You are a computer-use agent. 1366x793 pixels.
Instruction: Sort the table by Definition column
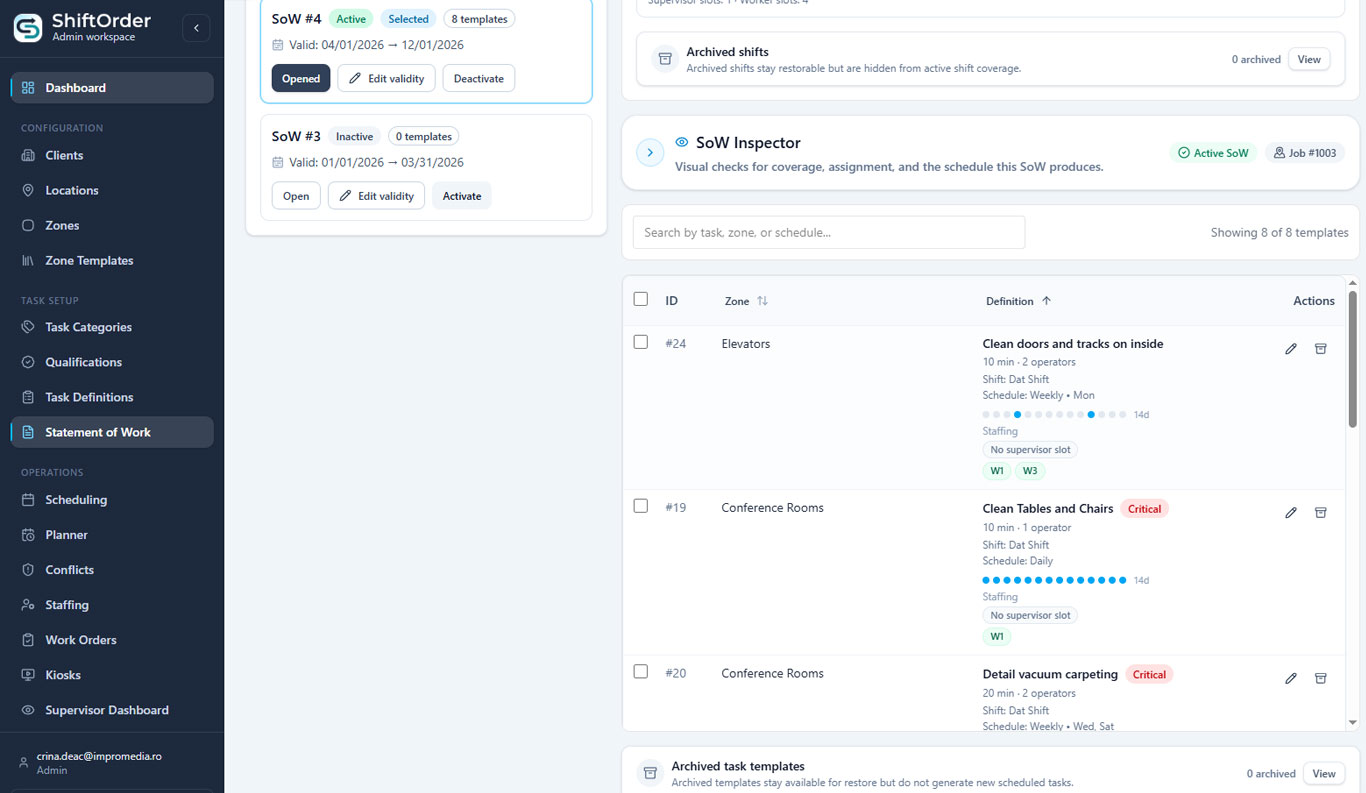(x=1018, y=301)
